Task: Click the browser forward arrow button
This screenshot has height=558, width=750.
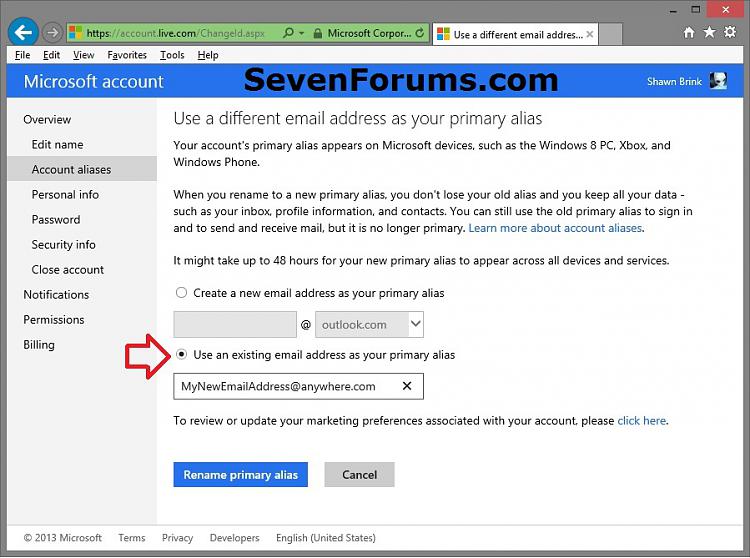Action: (x=52, y=33)
